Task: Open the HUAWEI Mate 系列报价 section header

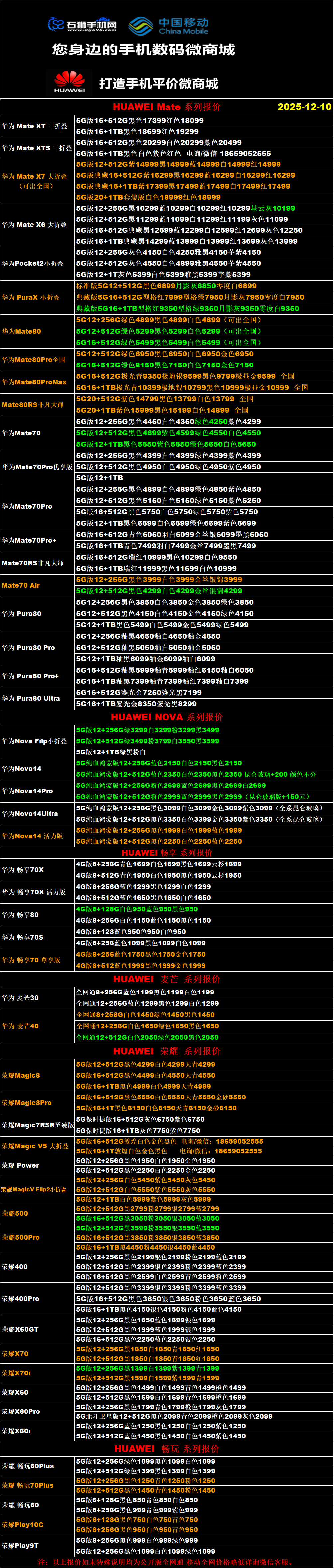Action: click(166, 107)
